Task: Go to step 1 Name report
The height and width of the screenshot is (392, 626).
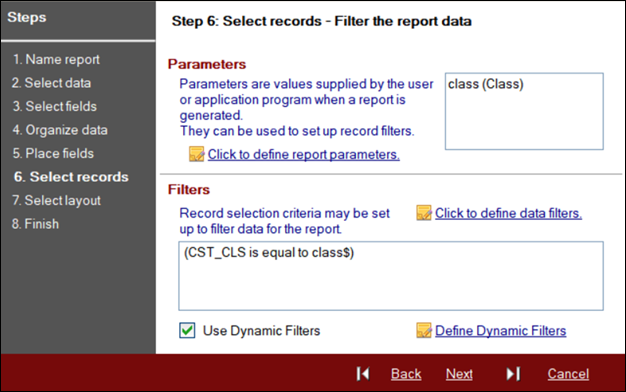Action: pyautogui.click(x=56, y=59)
